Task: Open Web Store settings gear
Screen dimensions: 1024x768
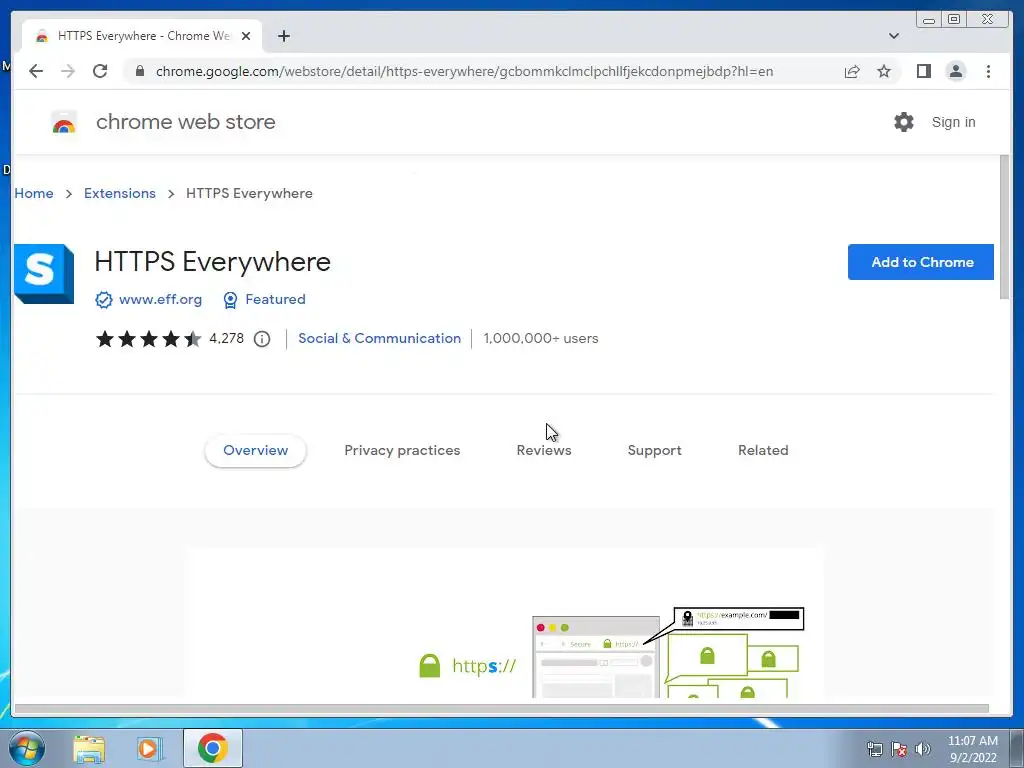Action: tap(904, 122)
